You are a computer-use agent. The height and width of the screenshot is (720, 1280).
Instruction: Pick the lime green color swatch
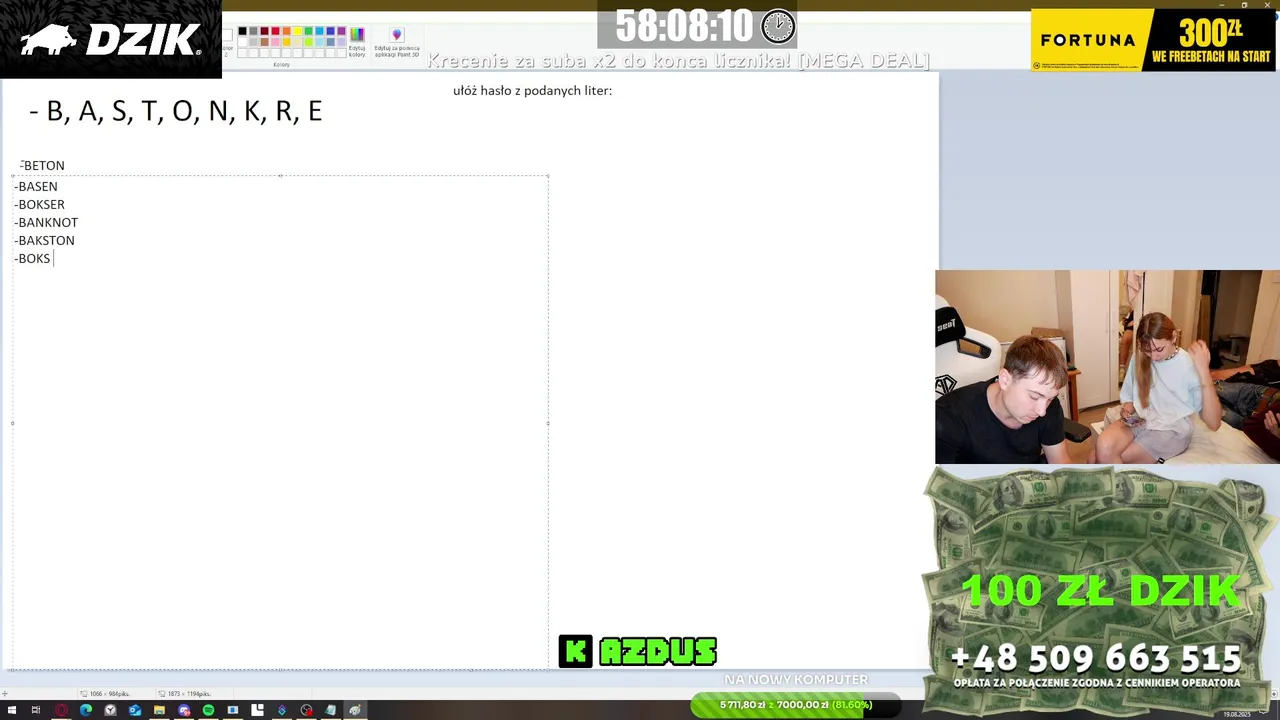pos(309,42)
